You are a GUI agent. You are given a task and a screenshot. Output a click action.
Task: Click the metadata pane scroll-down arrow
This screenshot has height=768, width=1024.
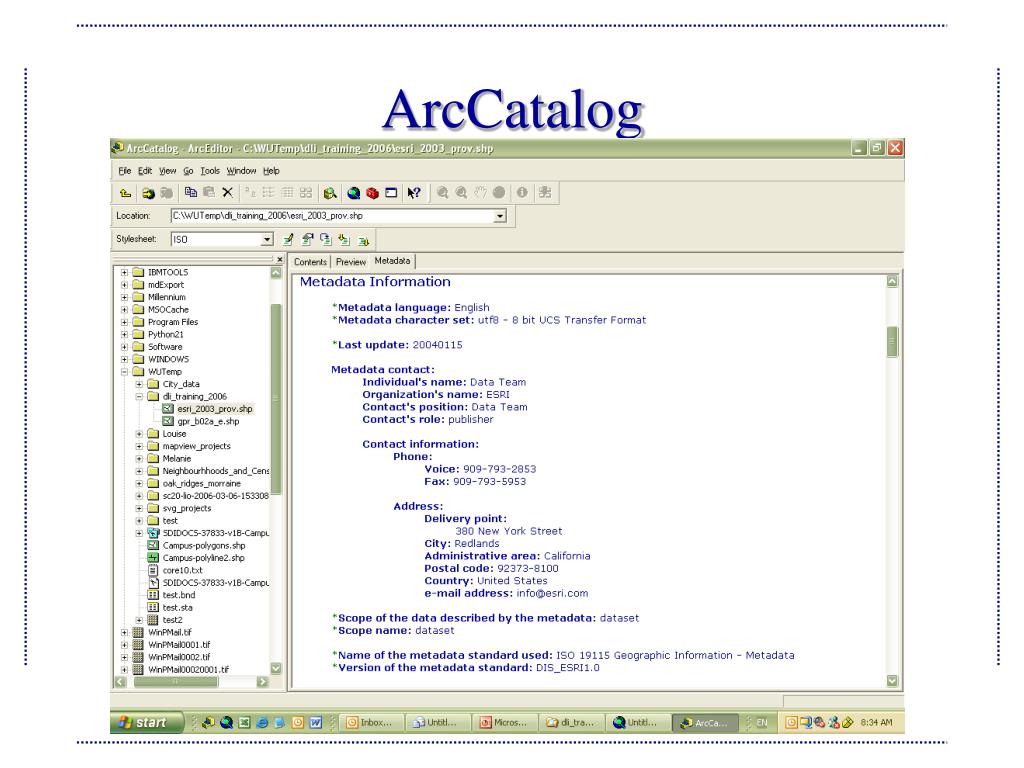tap(892, 680)
